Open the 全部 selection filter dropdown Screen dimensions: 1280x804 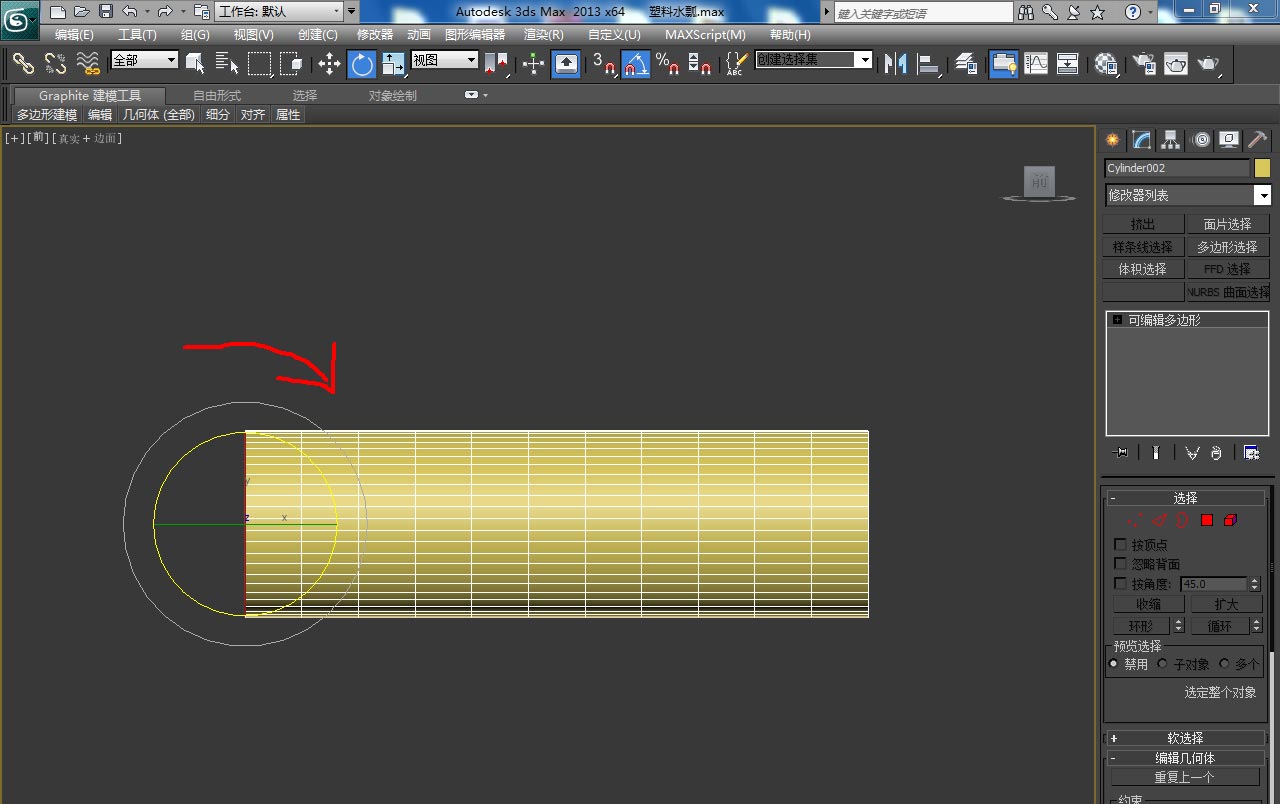pyautogui.click(x=144, y=61)
